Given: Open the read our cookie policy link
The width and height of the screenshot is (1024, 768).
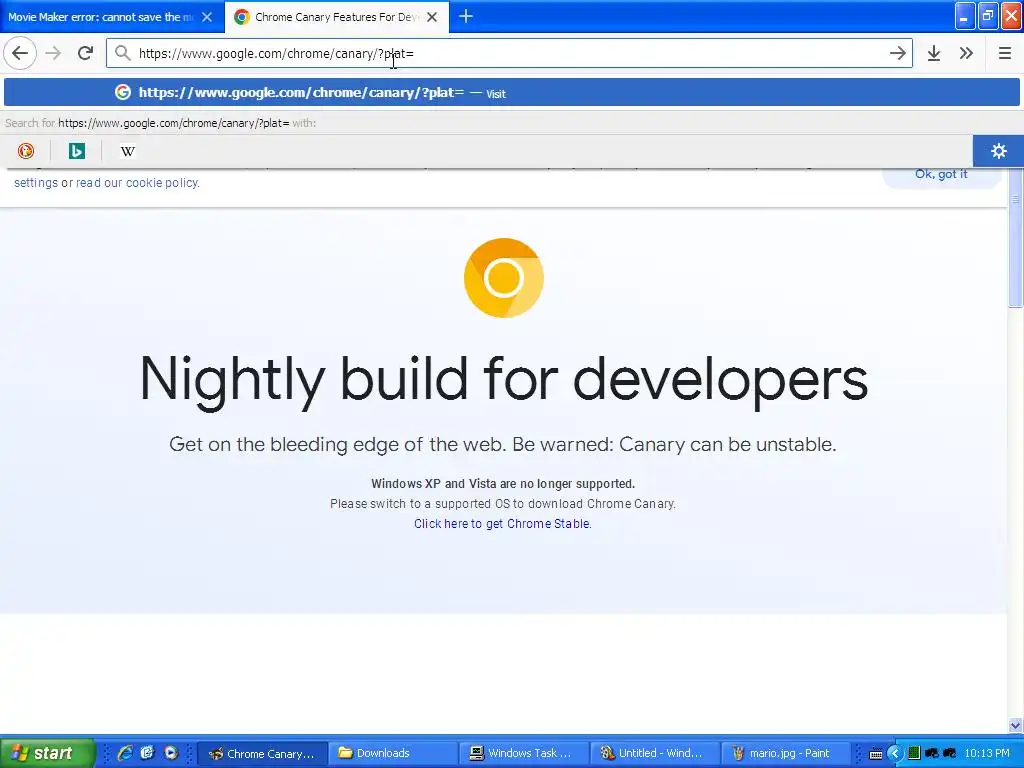Looking at the screenshot, I should tap(138, 183).
